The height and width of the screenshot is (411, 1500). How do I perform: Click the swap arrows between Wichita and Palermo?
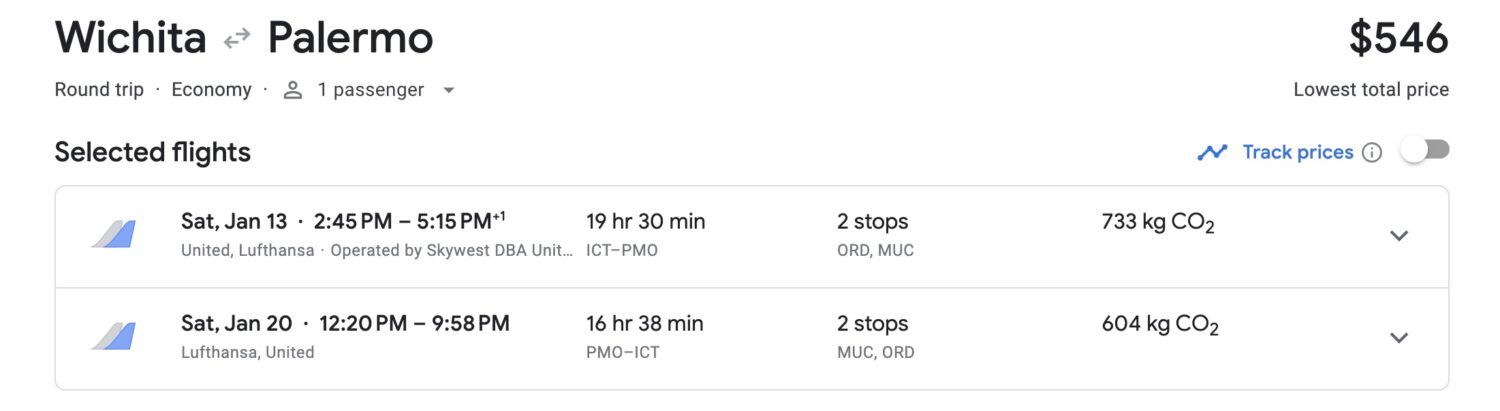click(237, 39)
